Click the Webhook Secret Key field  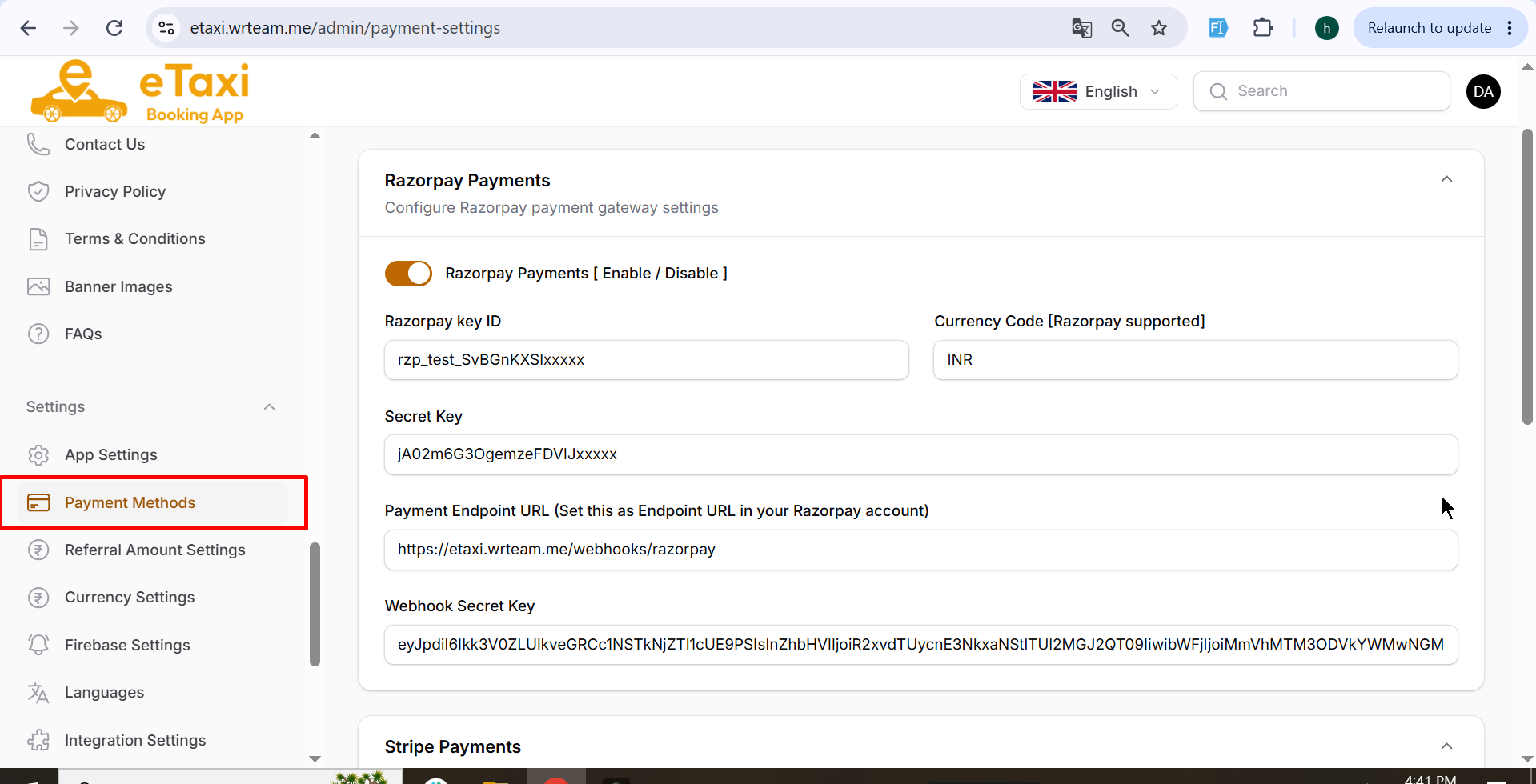click(x=921, y=645)
